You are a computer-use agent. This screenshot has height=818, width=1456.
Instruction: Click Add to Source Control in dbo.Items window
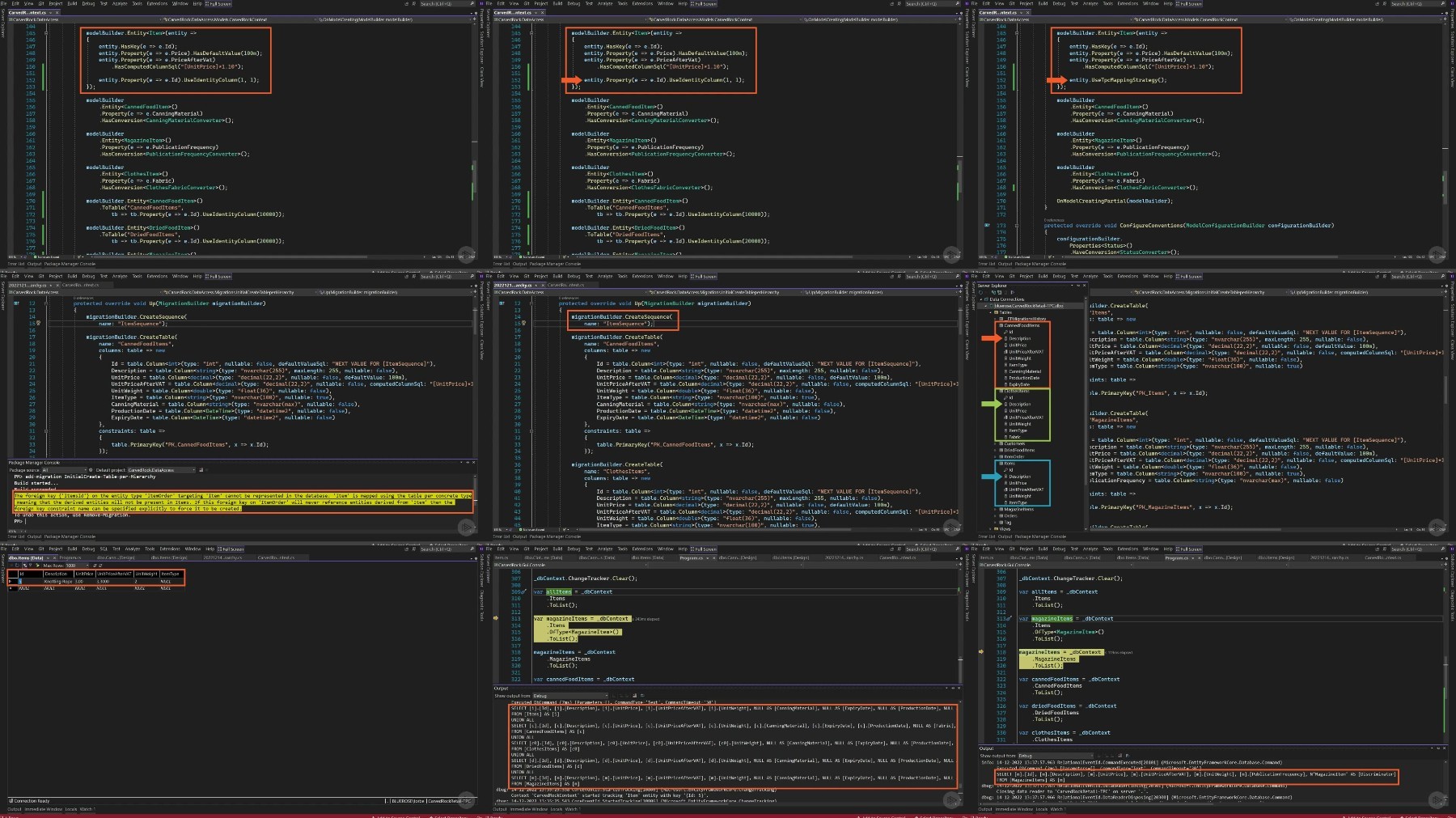tap(398, 816)
